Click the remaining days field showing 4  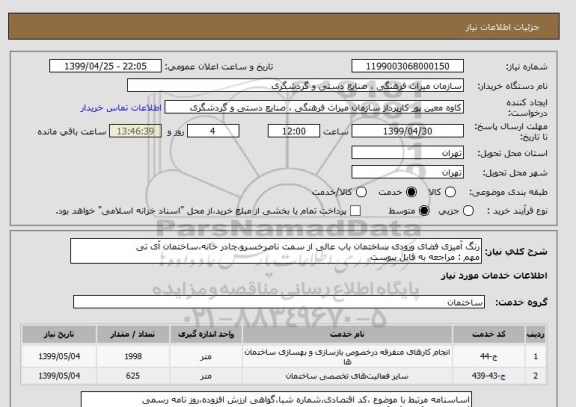point(213,131)
